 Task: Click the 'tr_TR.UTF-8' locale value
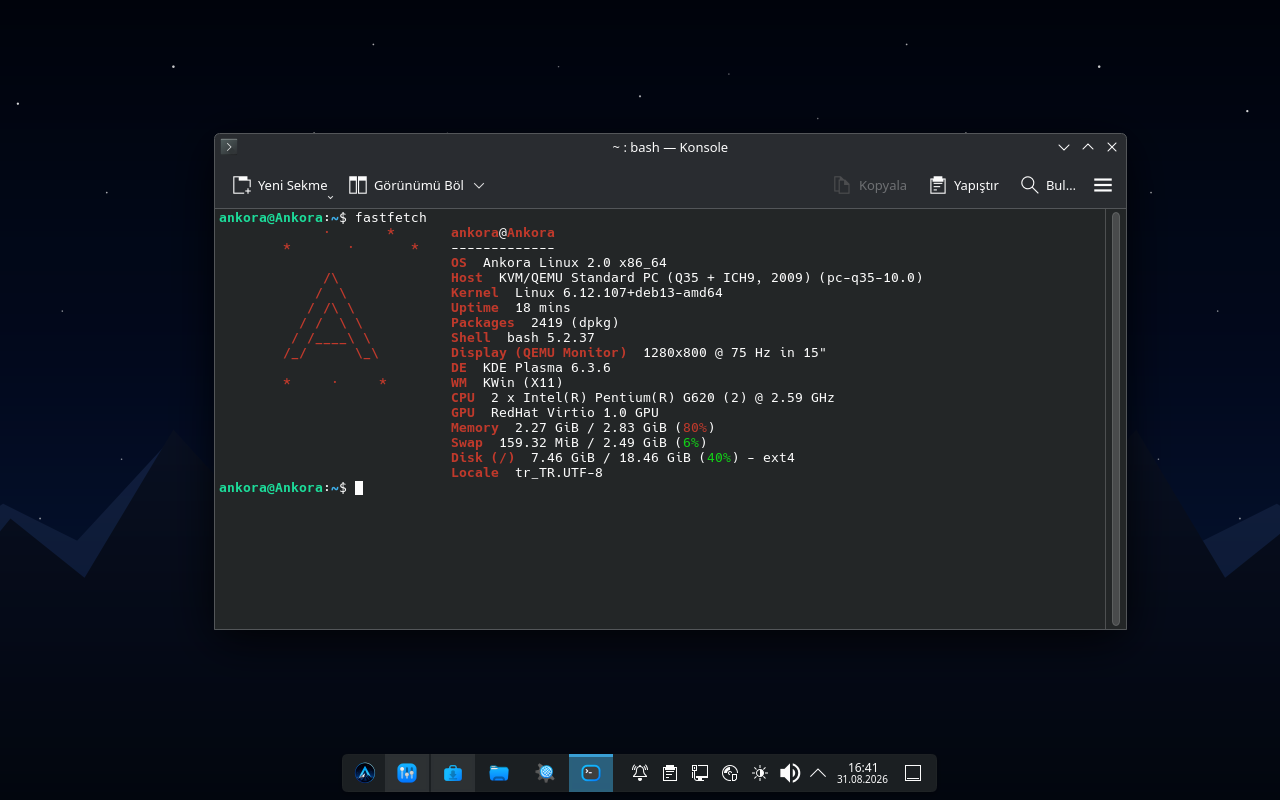[559, 473]
